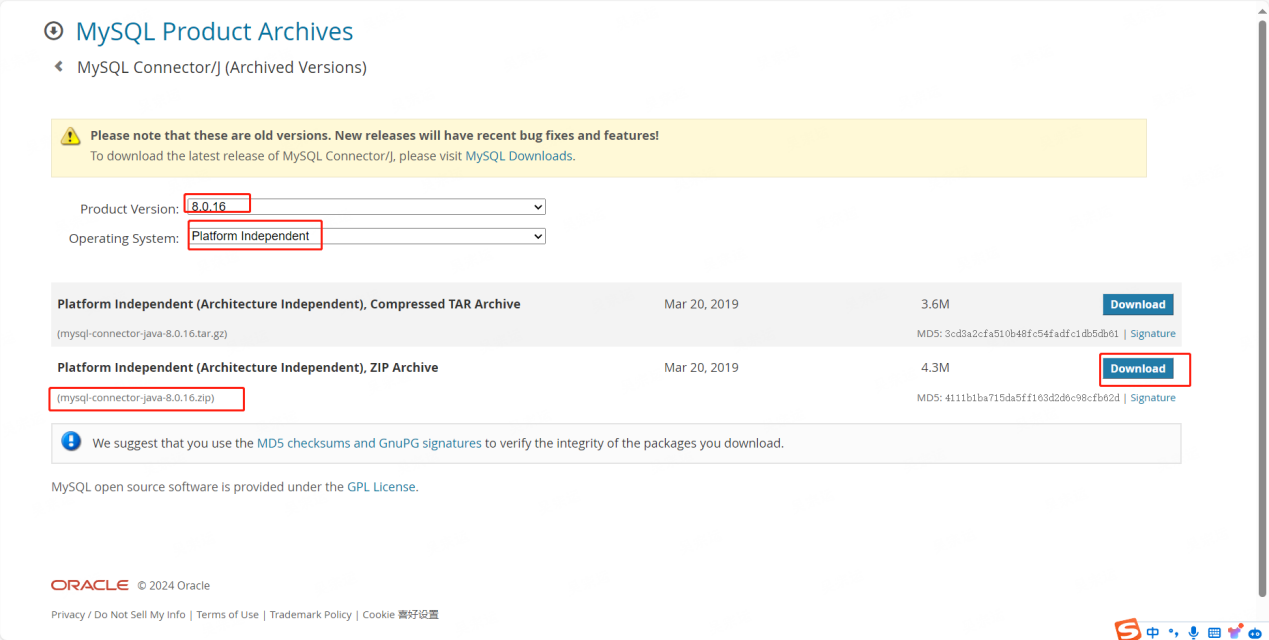
Task: Click the vertical page scrollbar
Action: 1262,310
